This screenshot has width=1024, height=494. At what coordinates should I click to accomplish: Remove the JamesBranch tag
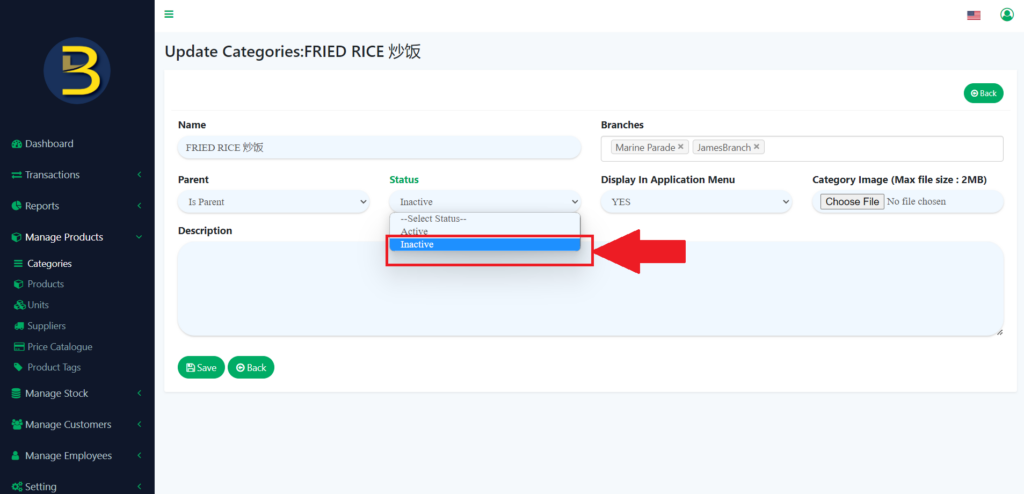pyautogui.click(x=757, y=147)
